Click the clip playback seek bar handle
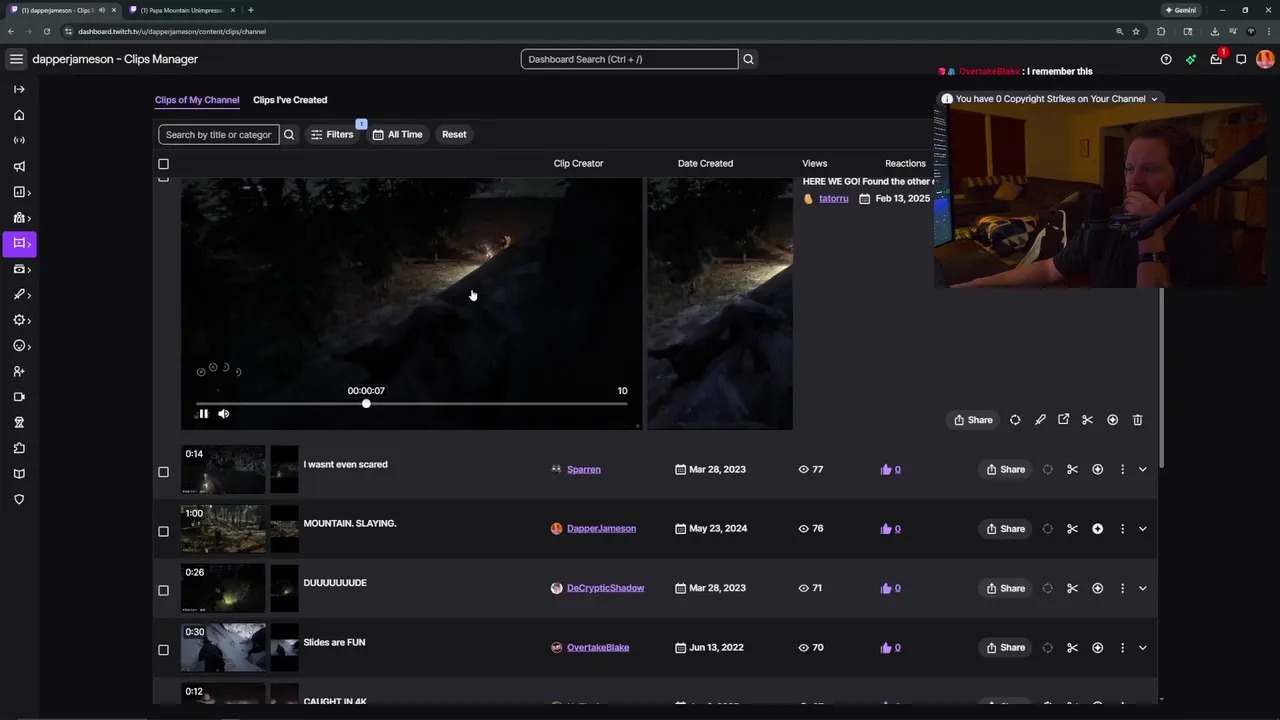Viewport: 1280px width, 720px height. coord(366,403)
